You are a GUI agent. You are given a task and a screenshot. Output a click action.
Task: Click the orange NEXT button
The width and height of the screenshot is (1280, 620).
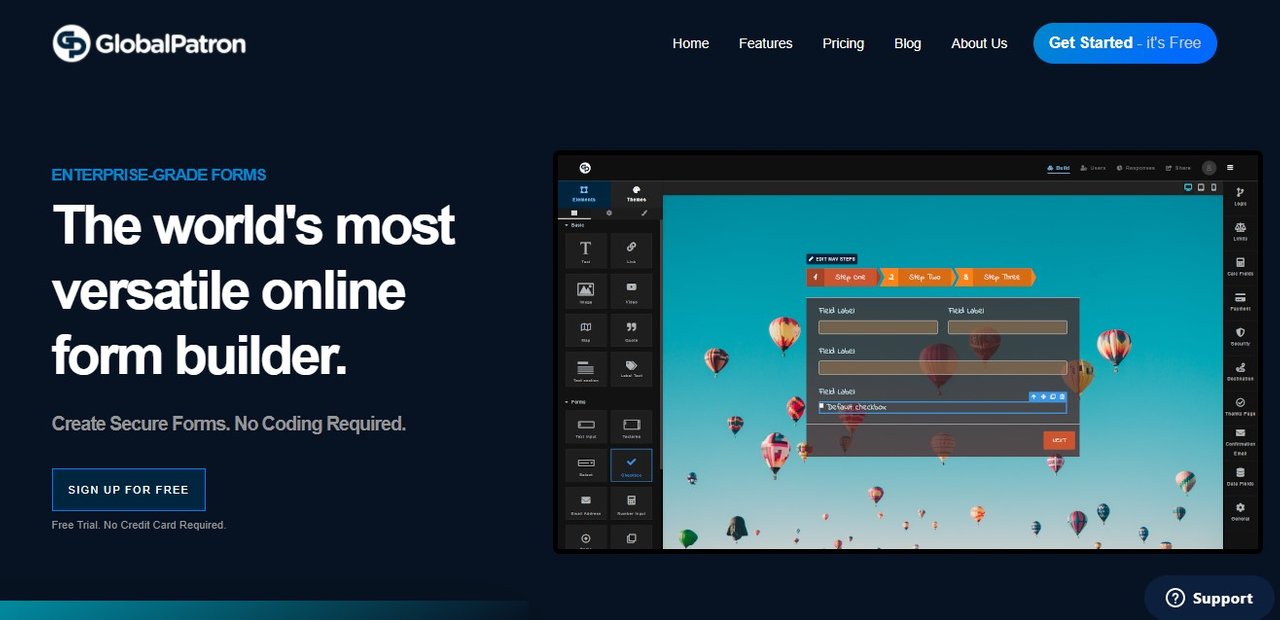[1059, 440]
